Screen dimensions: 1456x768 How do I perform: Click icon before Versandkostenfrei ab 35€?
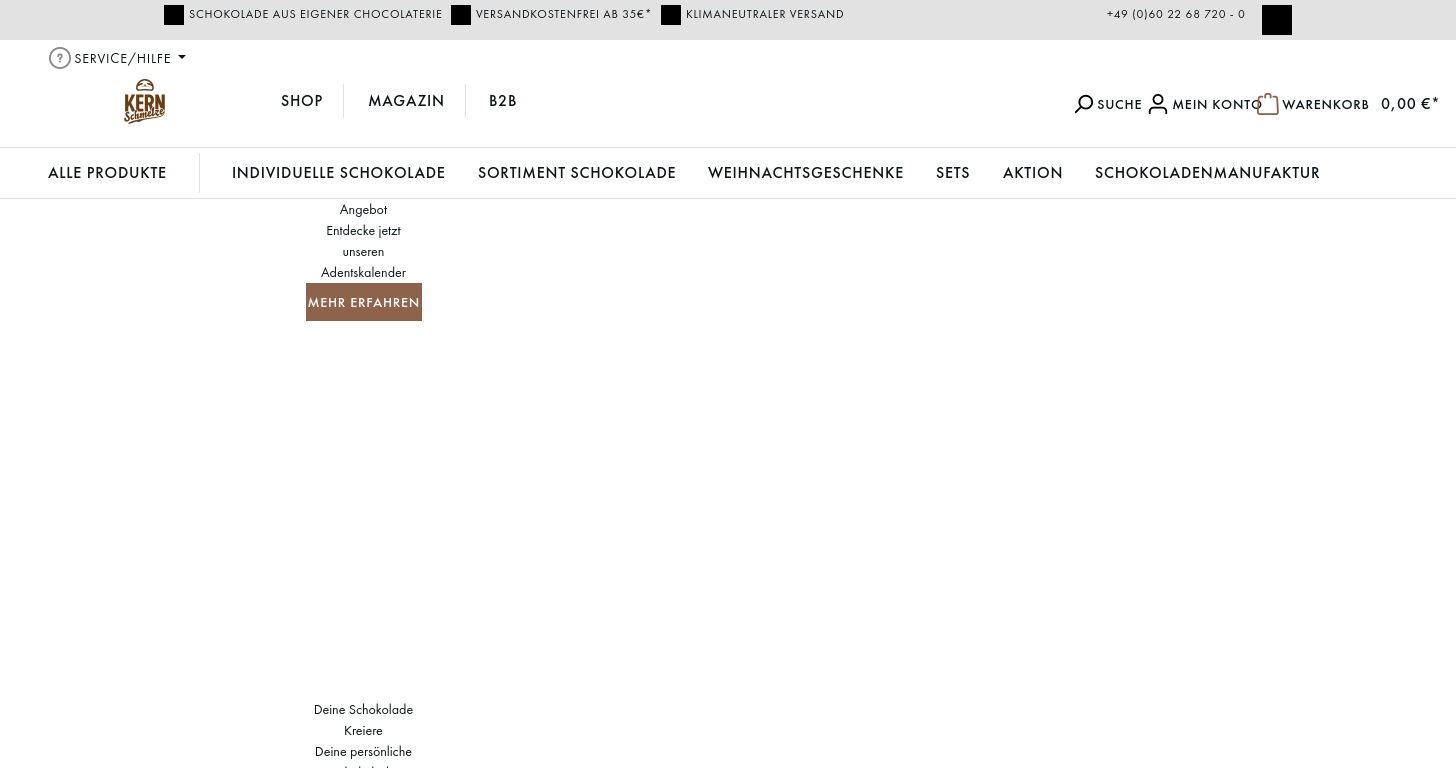point(461,15)
